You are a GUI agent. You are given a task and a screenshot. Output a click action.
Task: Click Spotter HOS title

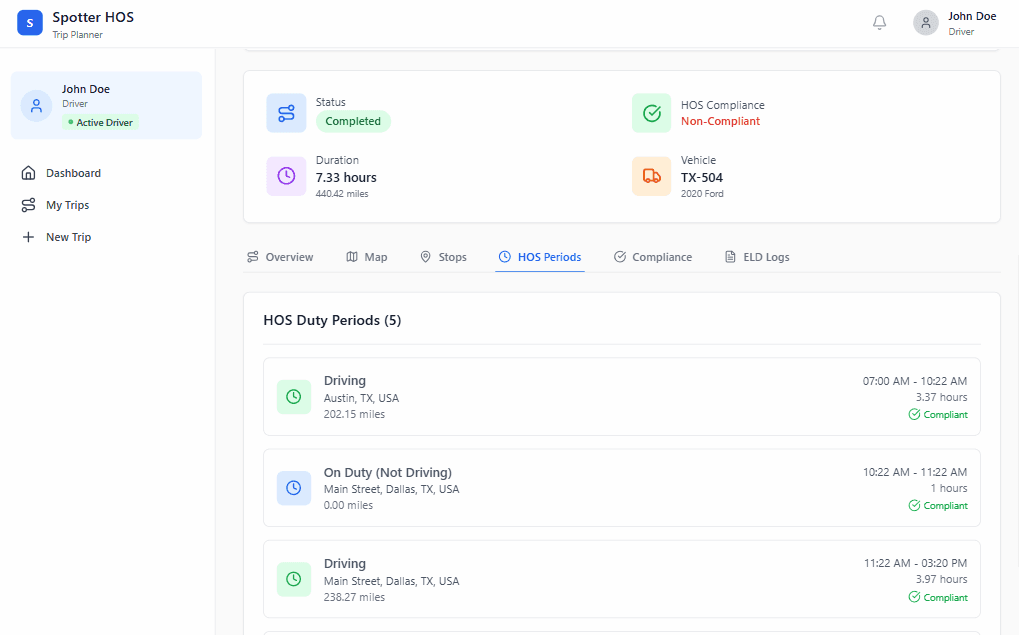[93, 18]
